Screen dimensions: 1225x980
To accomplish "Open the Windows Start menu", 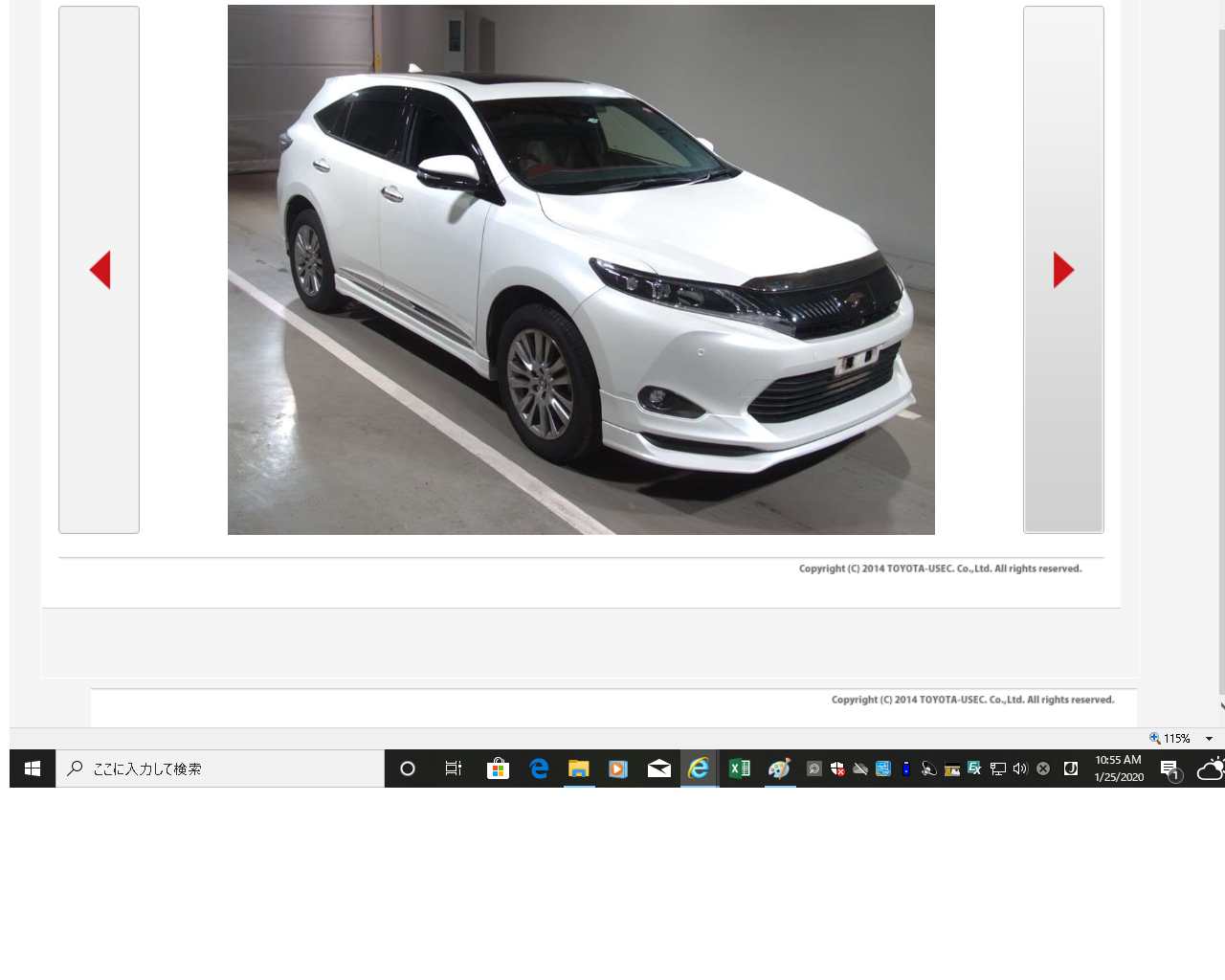I will [x=33, y=768].
